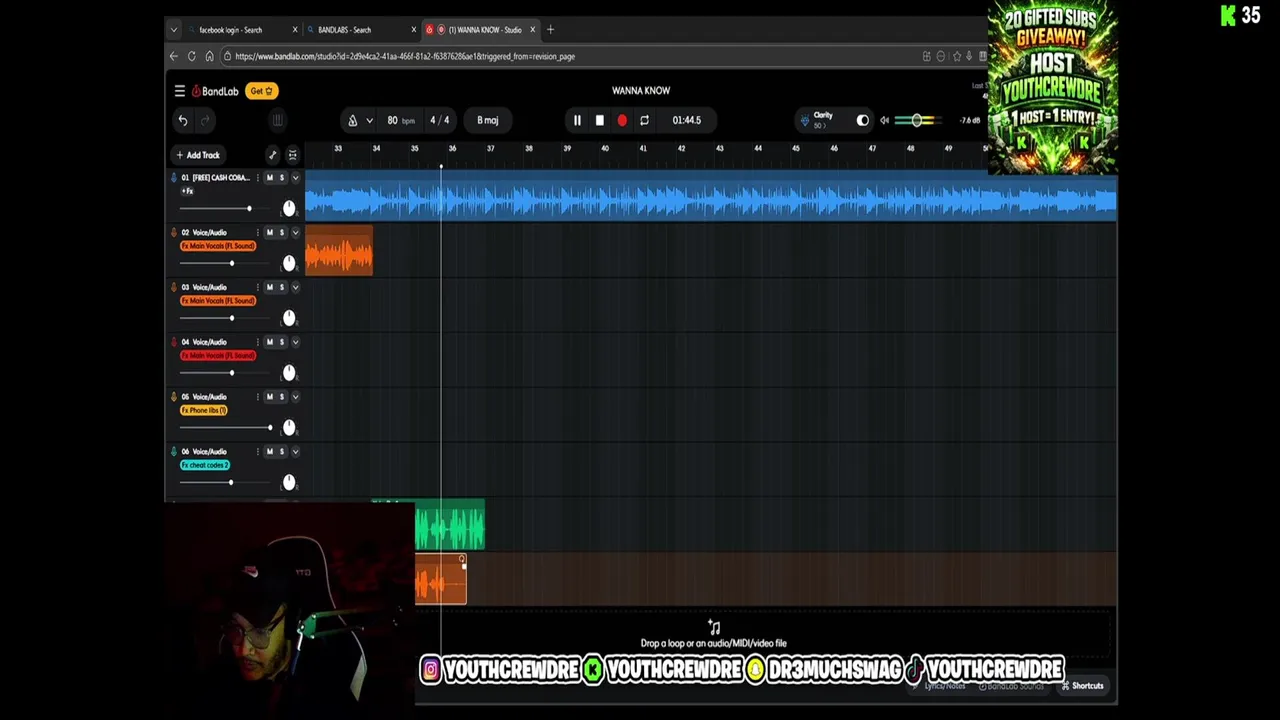The image size is (1280, 720).
Task: Click track 01 pan knob
Action: [x=289, y=208]
